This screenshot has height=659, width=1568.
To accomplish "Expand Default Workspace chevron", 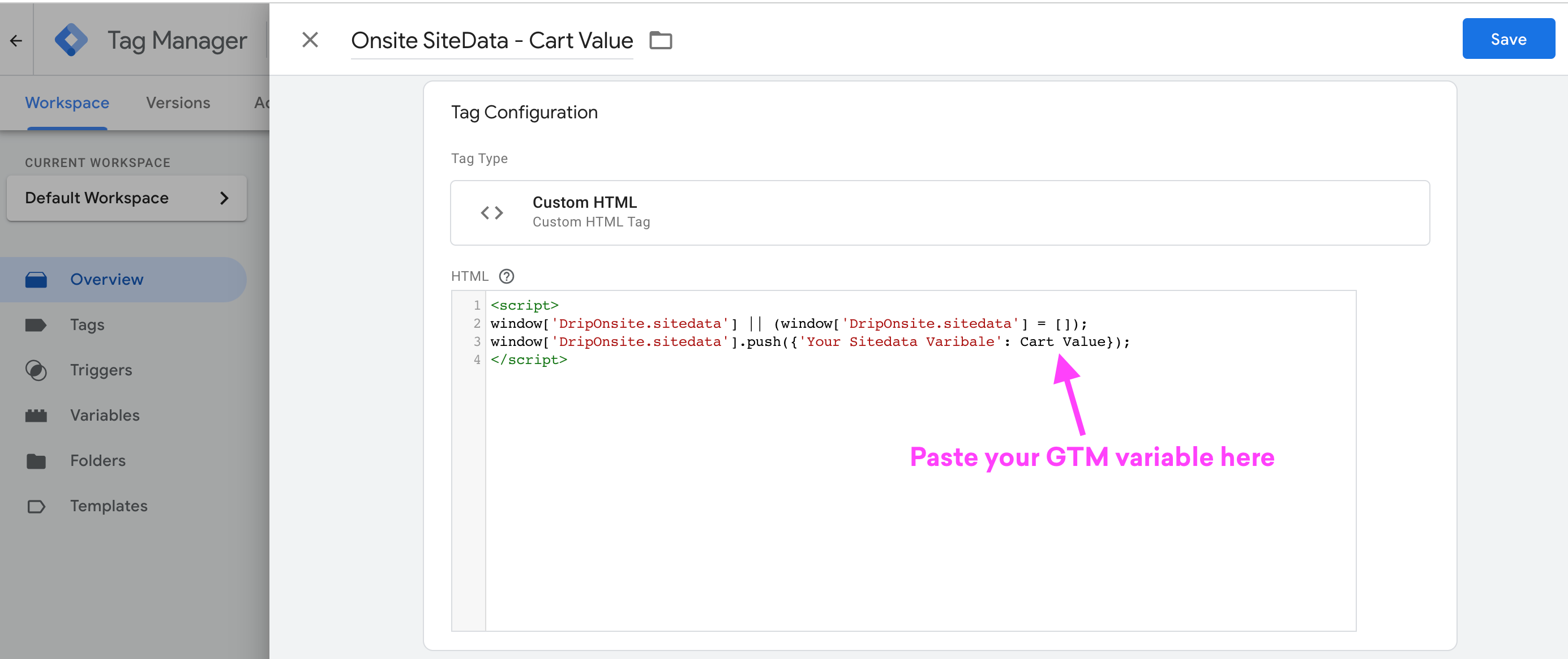I will tap(224, 198).
